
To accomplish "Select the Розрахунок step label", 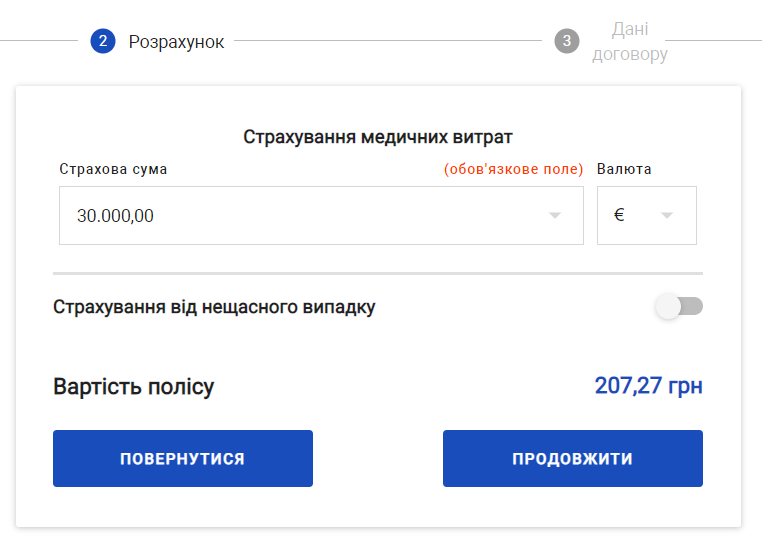I will pyautogui.click(x=176, y=42).
